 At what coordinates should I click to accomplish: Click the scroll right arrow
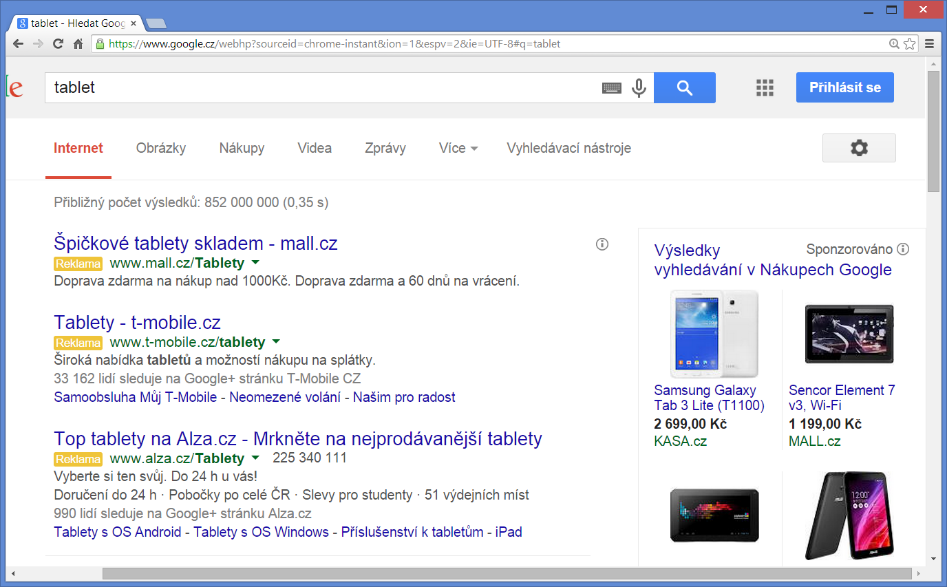(918, 573)
